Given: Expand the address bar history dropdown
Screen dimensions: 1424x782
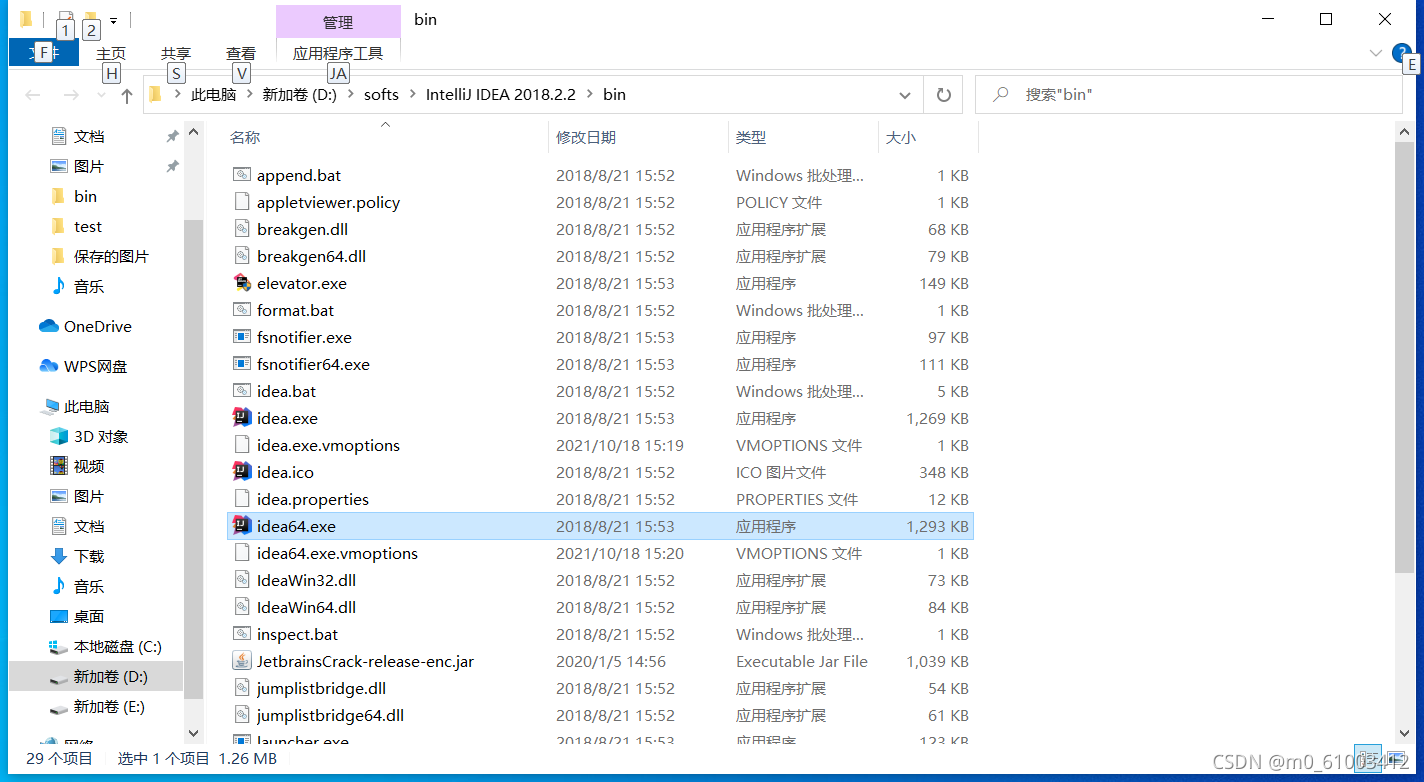Looking at the screenshot, I should pyautogui.click(x=905, y=95).
